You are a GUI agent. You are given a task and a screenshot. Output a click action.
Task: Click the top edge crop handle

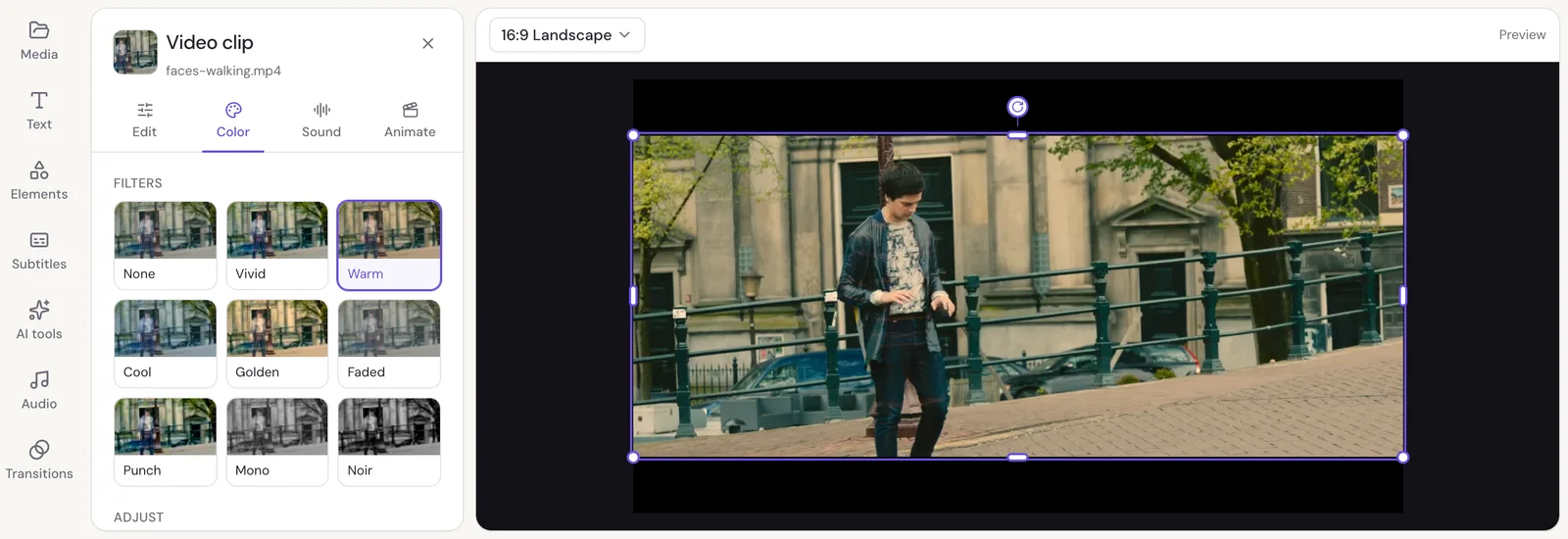(1017, 135)
